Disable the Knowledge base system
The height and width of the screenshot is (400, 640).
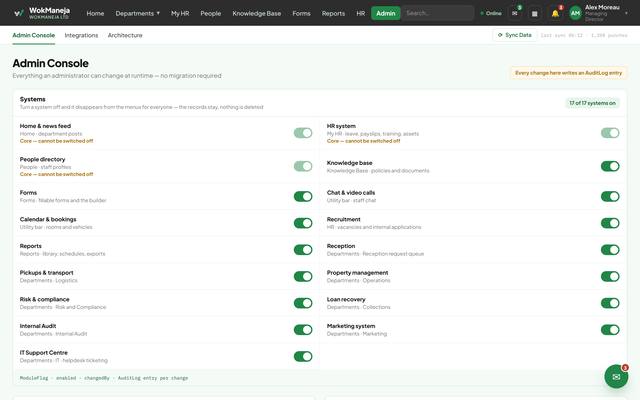pyautogui.click(x=610, y=166)
